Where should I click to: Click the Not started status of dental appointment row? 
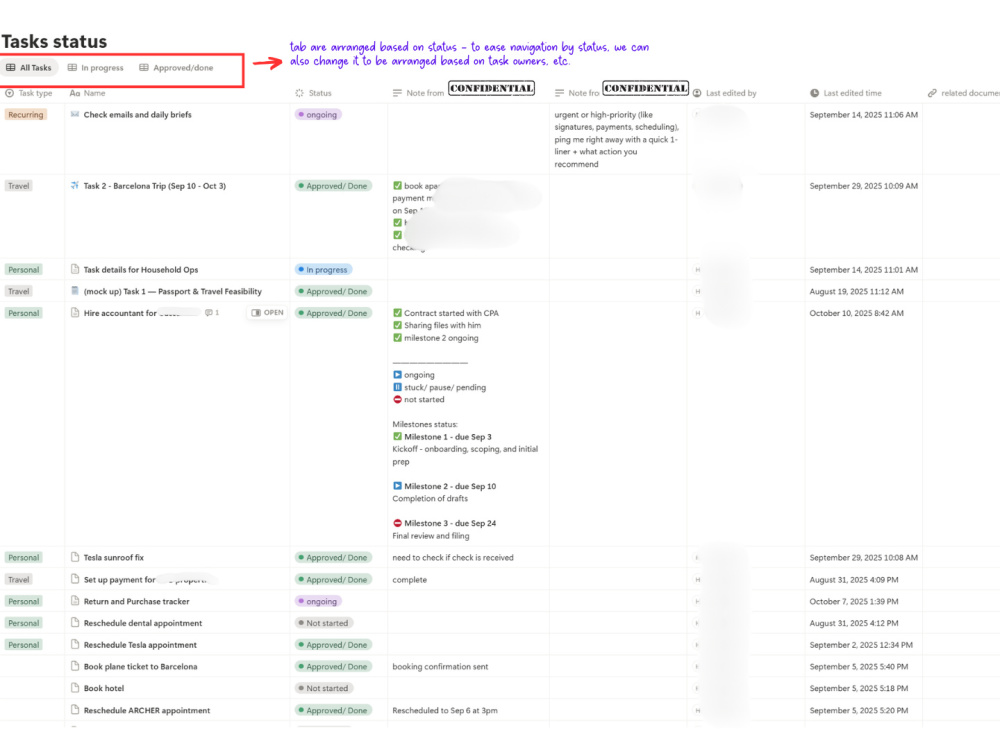tap(324, 623)
